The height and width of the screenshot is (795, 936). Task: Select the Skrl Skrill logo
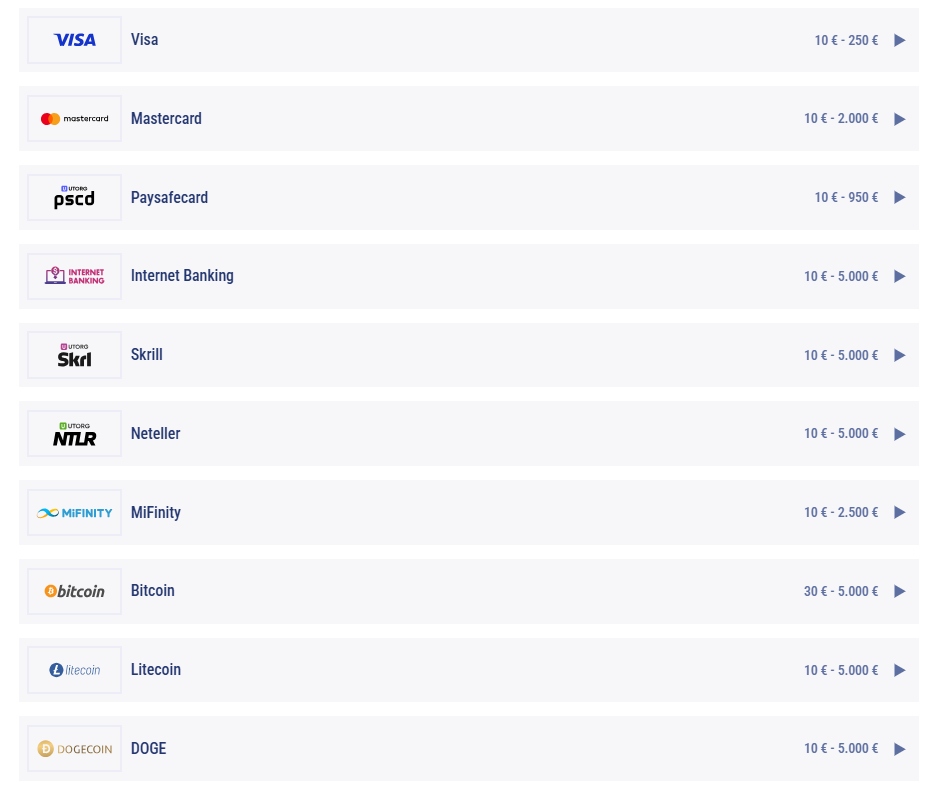tap(75, 355)
